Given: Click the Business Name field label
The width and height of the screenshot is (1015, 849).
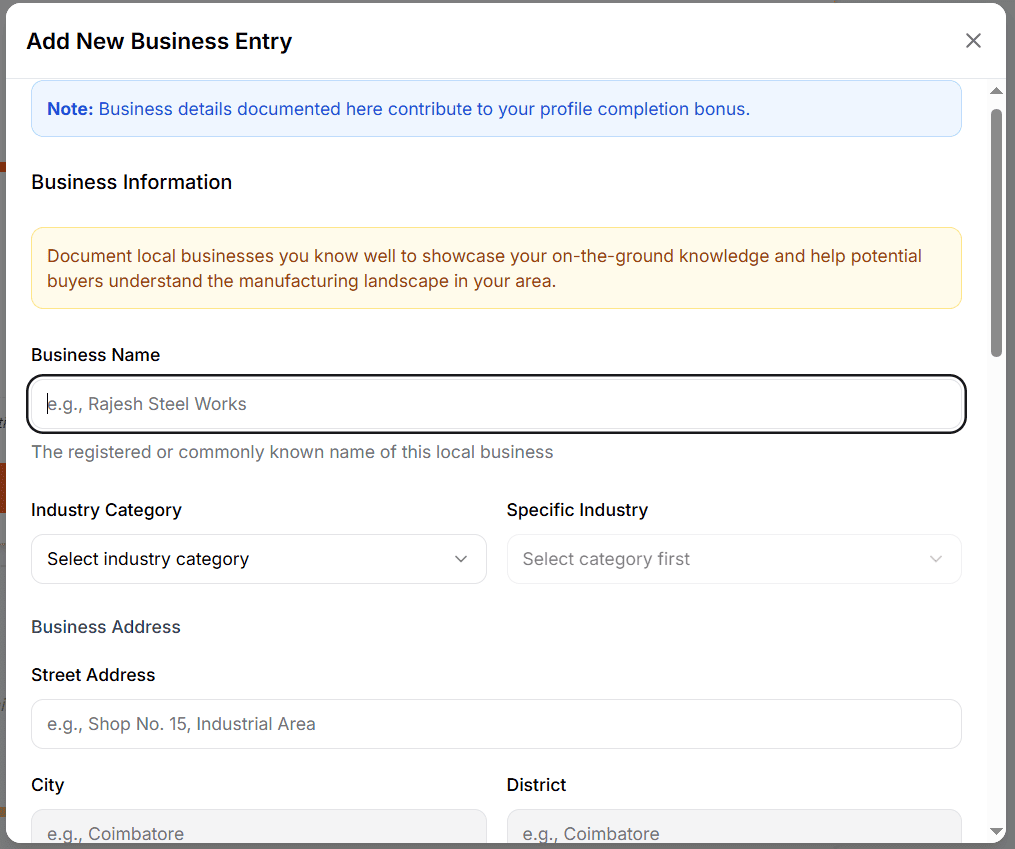Looking at the screenshot, I should 95,355.
